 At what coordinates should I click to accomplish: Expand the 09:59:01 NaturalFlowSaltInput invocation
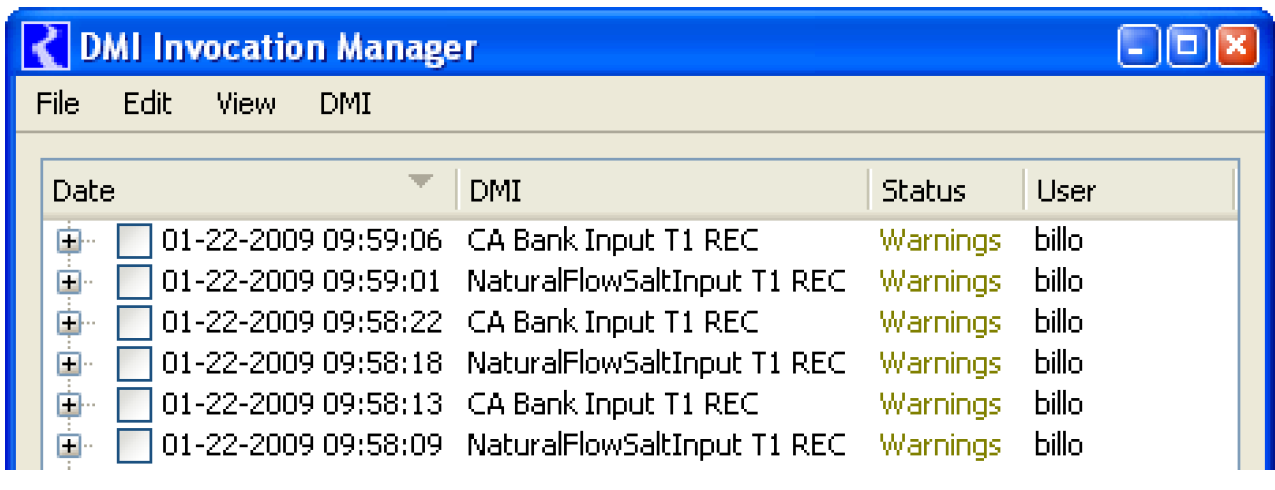tap(68, 282)
